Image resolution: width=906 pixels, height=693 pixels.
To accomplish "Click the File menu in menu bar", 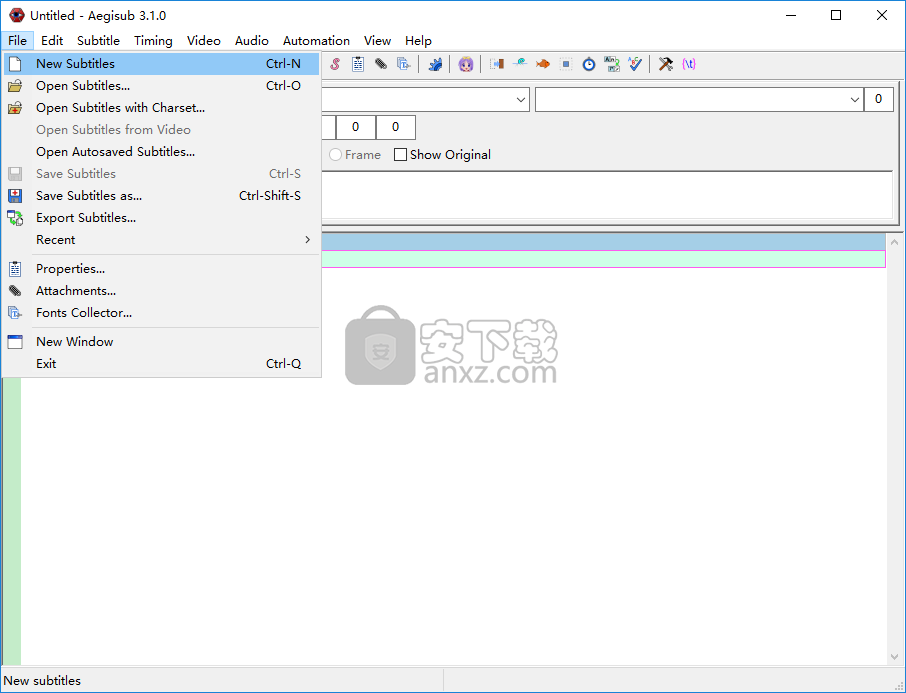I will tap(17, 40).
